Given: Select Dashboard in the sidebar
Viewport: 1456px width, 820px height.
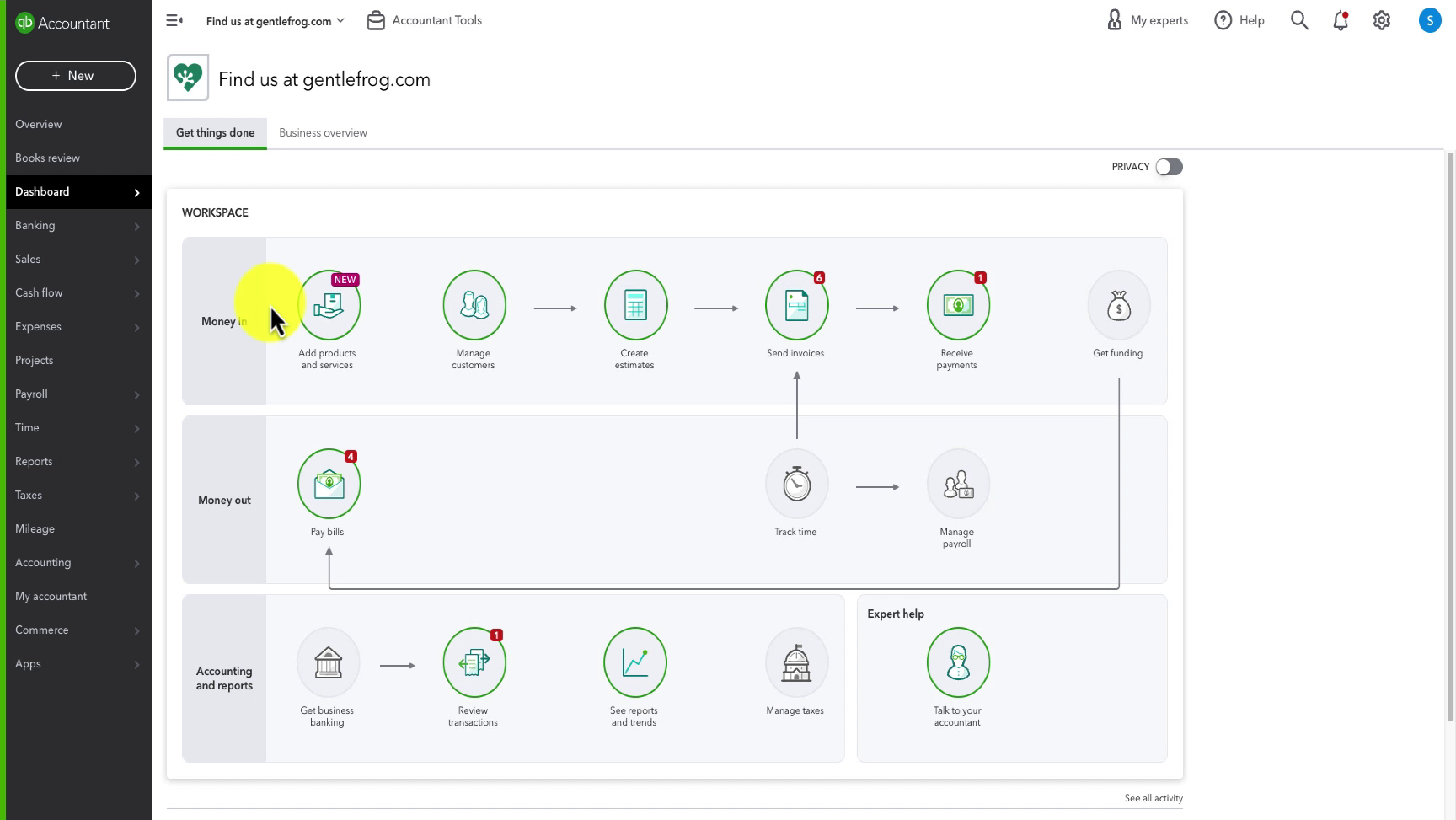Looking at the screenshot, I should pyautogui.click(x=78, y=192).
